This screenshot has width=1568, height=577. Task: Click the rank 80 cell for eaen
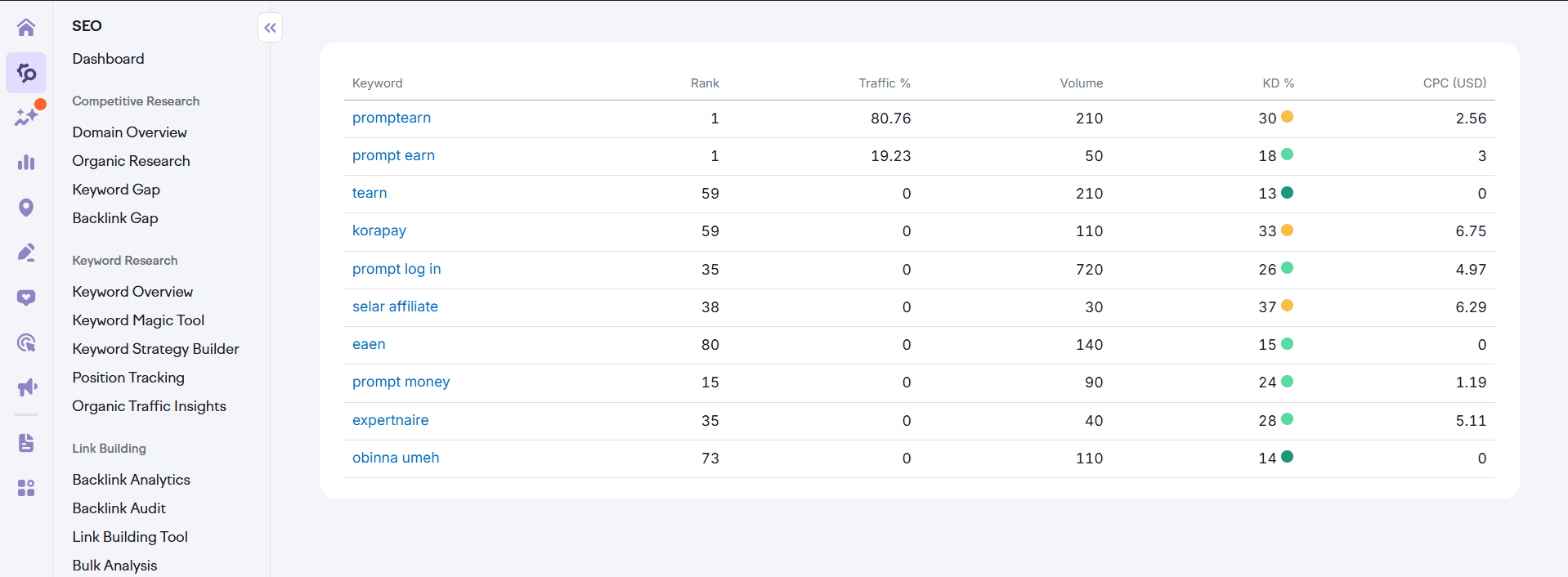(x=710, y=345)
